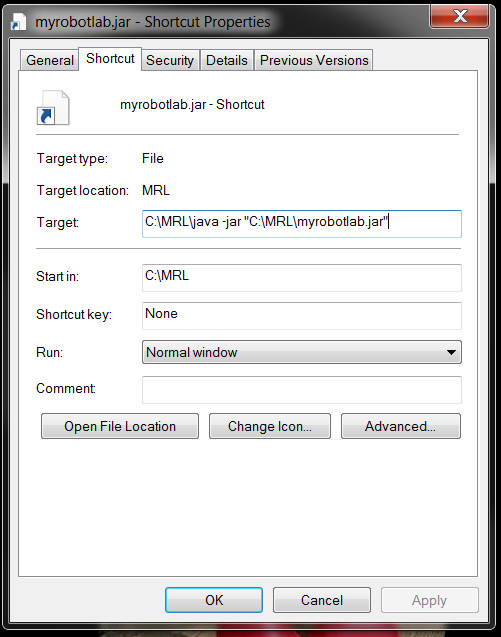The height and width of the screenshot is (637, 501).
Task: Cancel the properties dialog
Action: [x=322, y=600]
